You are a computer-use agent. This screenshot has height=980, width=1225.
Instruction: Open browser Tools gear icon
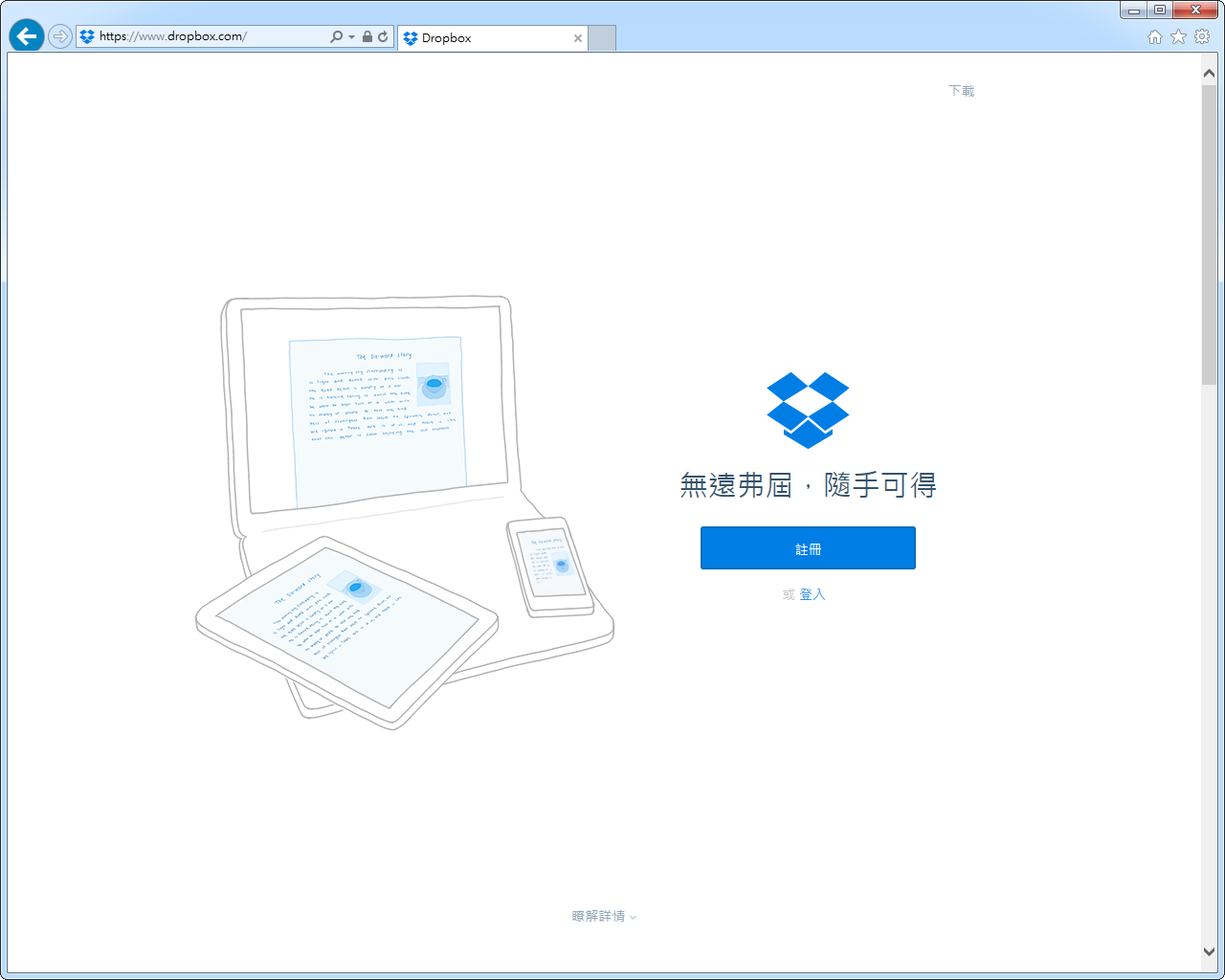click(1202, 36)
